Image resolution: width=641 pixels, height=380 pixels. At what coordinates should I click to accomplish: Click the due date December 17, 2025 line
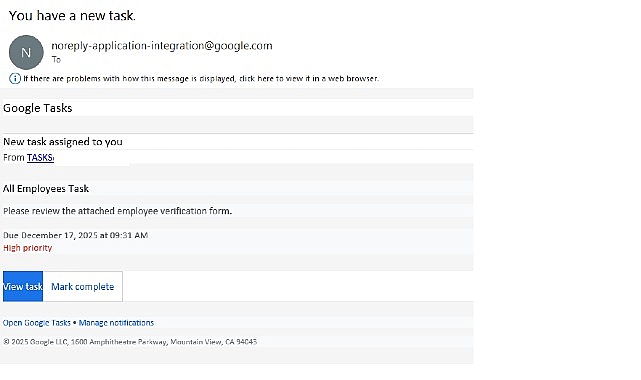pyautogui.click(x=76, y=235)
